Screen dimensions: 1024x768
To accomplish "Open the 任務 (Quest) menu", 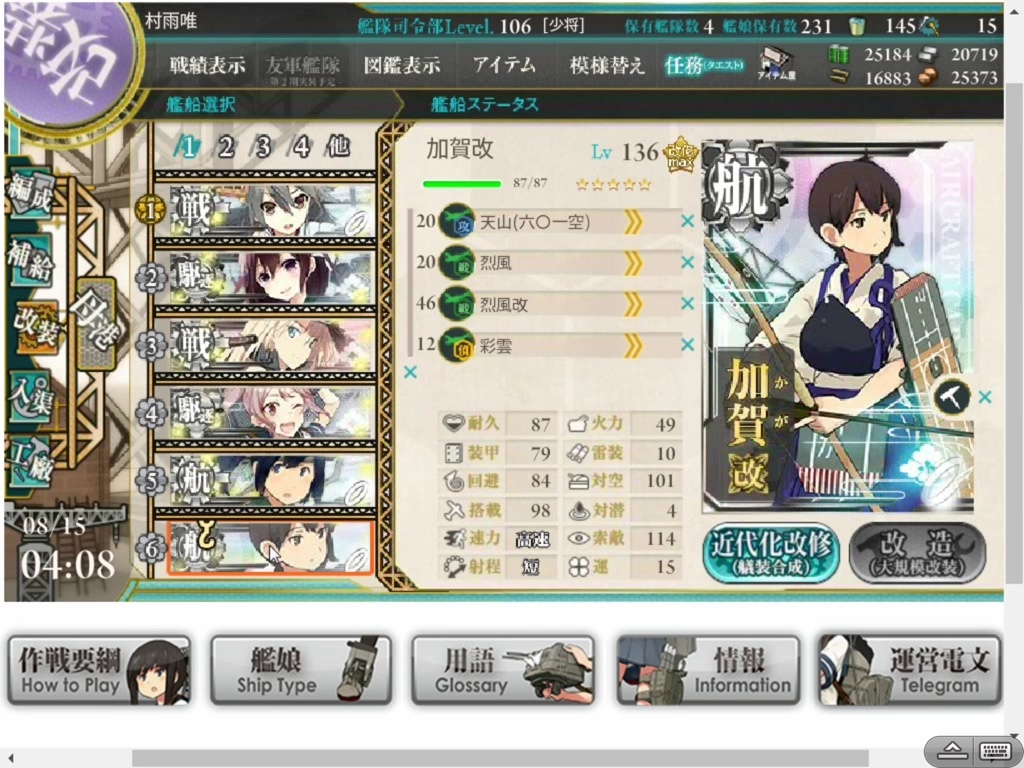I will (704, 65).
